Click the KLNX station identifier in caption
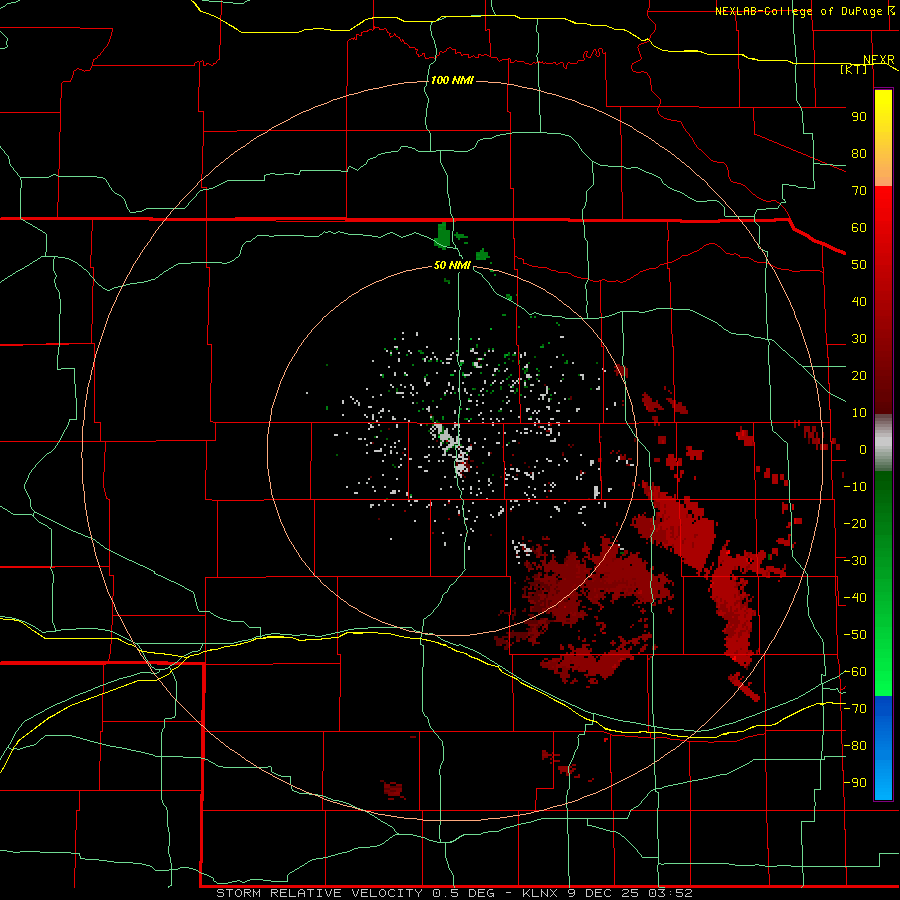The width and height of the screenshot is (900, 900). [x=540, y=893]
